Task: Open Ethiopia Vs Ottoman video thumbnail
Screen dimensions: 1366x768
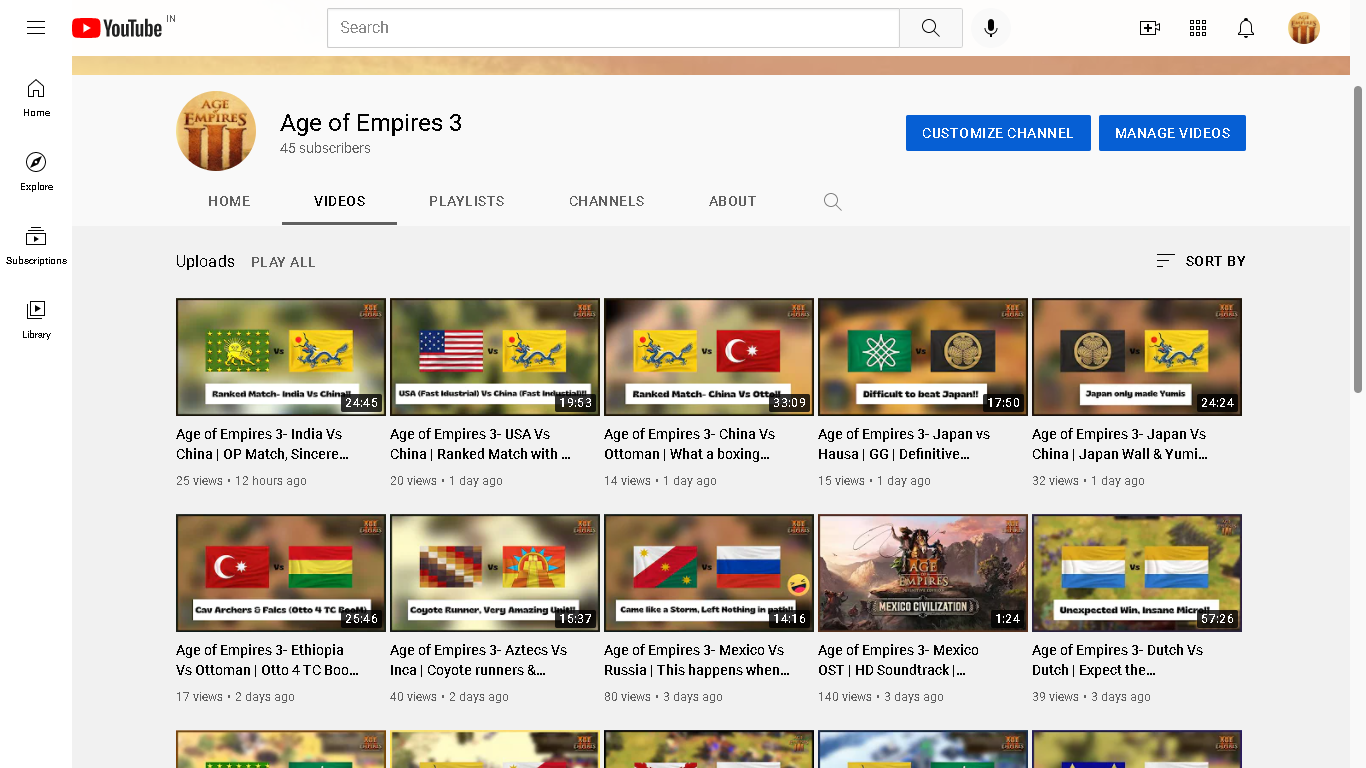Action: point(281,573)
